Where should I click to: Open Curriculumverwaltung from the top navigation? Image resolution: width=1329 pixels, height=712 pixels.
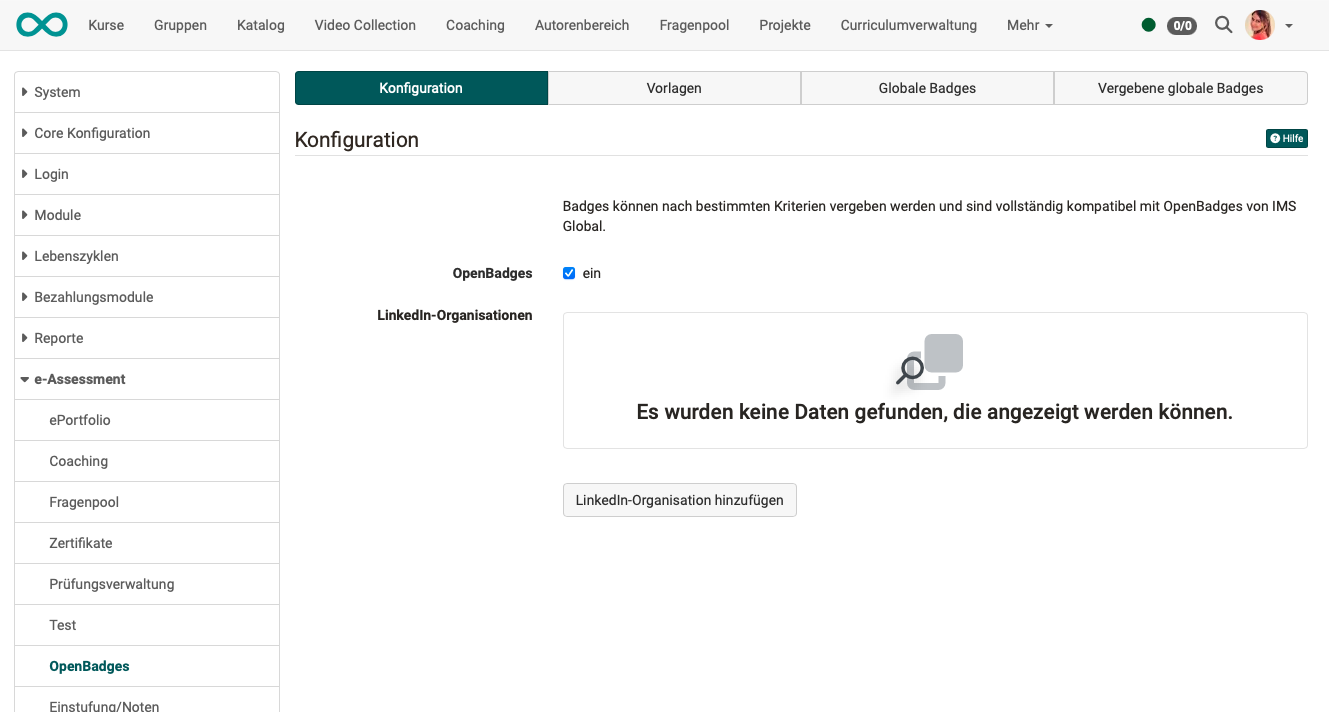pyautogui.click(x=908, y=25)
